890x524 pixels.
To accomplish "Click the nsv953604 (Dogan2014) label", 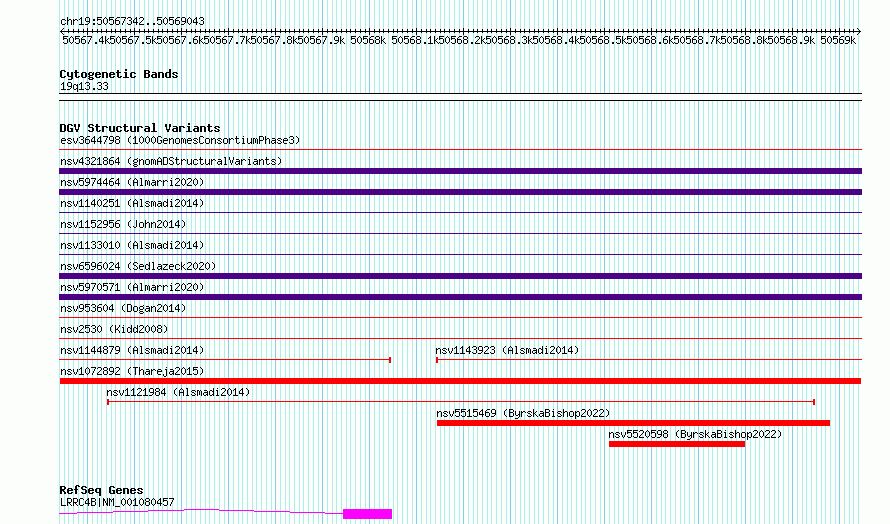I will pyautogui.click(x=123, y=308).
